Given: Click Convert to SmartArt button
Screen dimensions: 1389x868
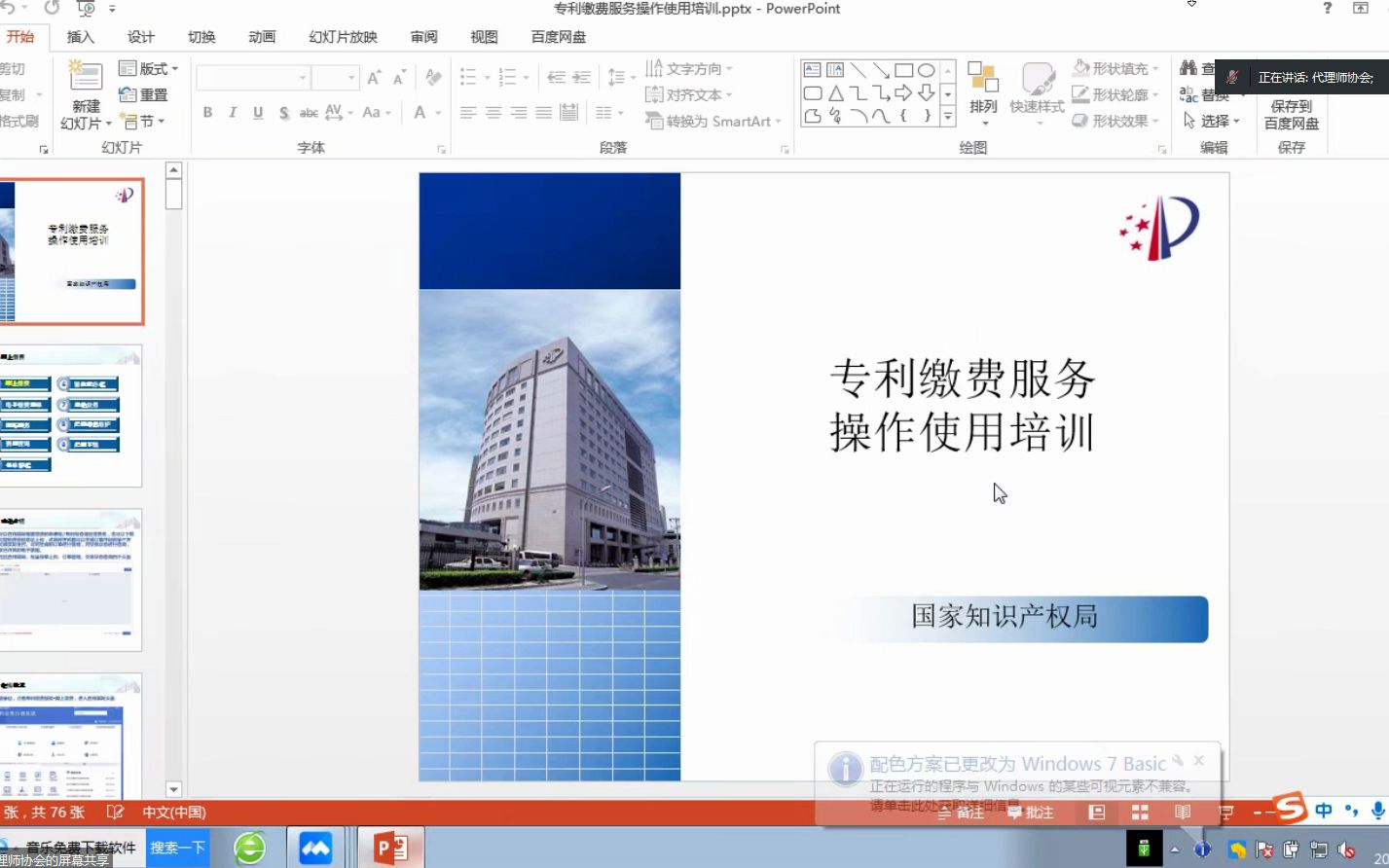Looking at the screenshot, I should [713, 122].
